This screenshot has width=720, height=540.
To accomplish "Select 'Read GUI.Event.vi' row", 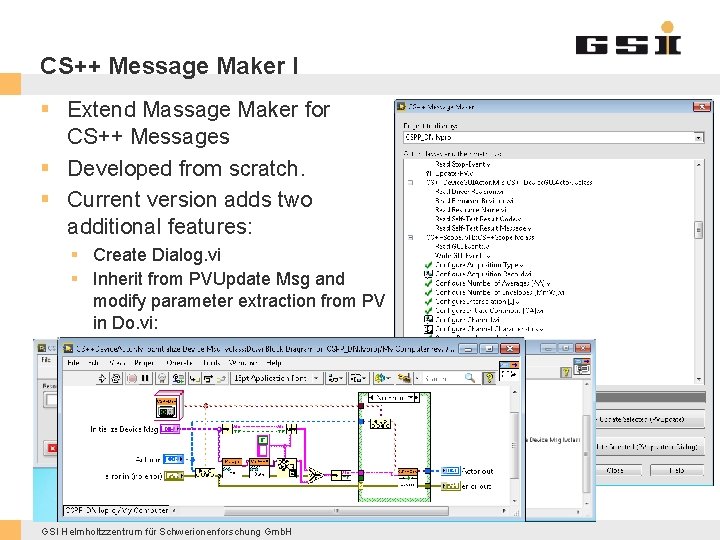I will click(x=462, y=247).
